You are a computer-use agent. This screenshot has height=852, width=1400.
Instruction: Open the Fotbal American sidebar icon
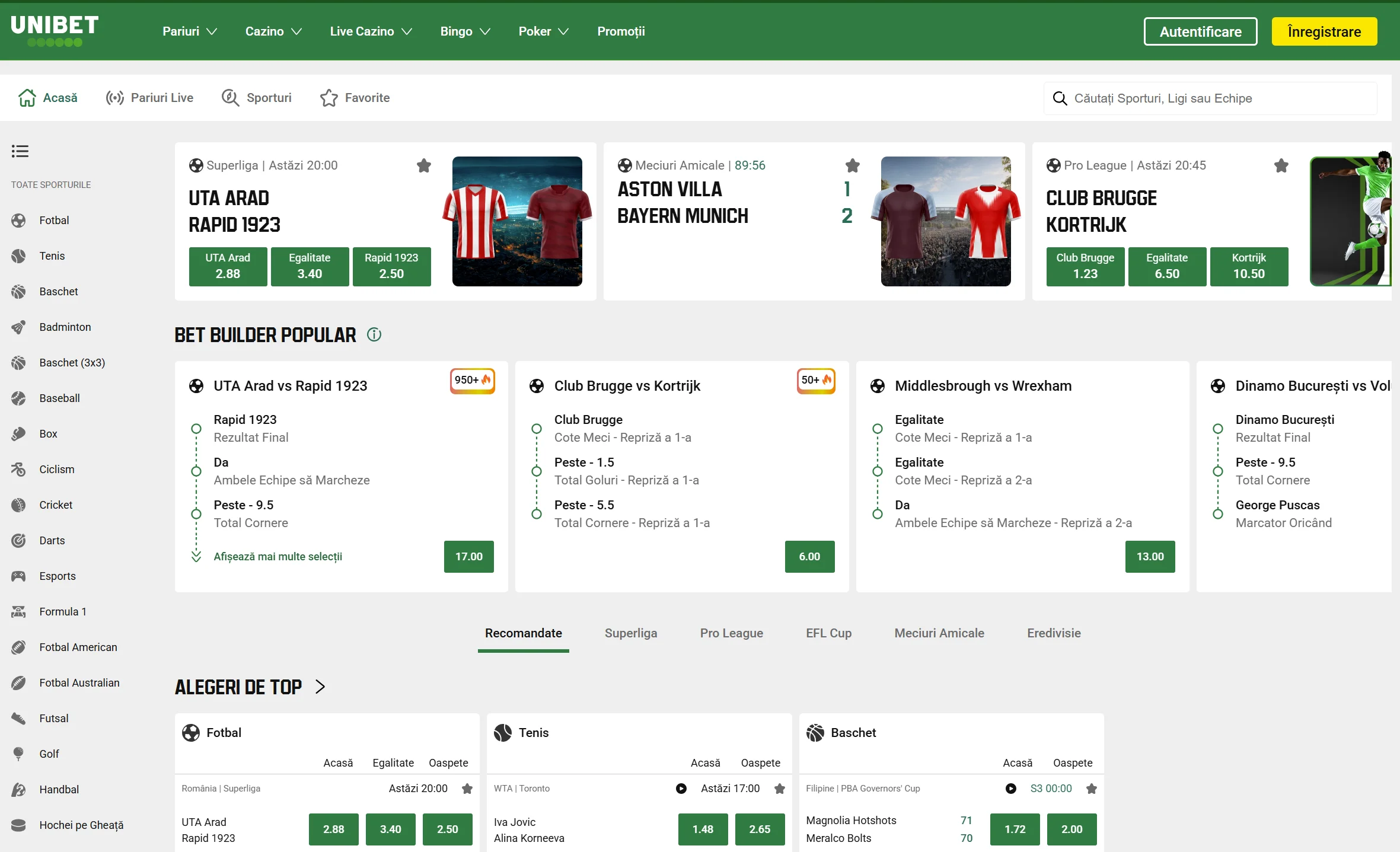(18, 647)
